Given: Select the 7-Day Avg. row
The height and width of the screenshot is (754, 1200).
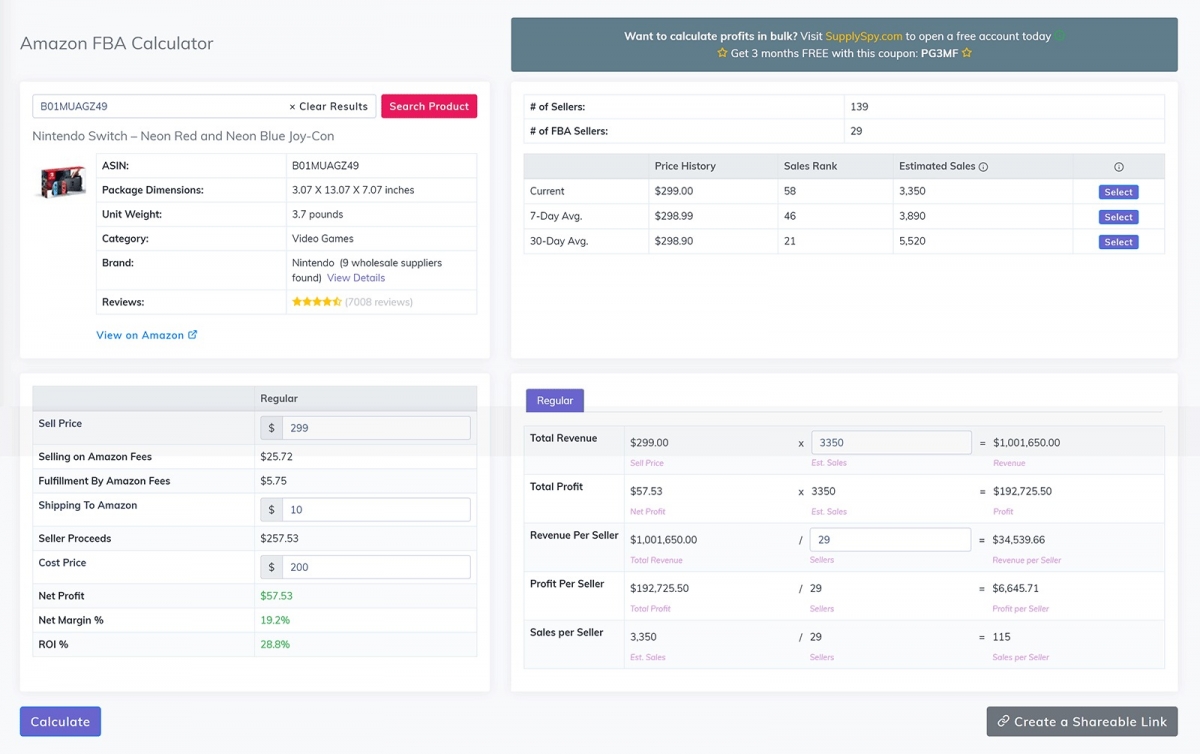Looking at the screenshot, I should [x=1118, y=217].
